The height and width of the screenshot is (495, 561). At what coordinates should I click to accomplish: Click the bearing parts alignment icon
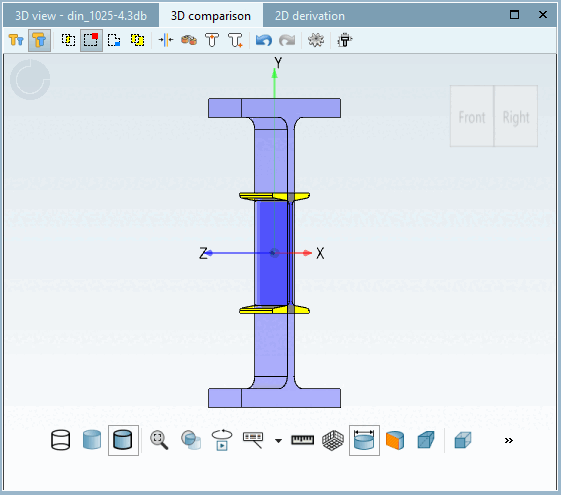click(189, 40)
